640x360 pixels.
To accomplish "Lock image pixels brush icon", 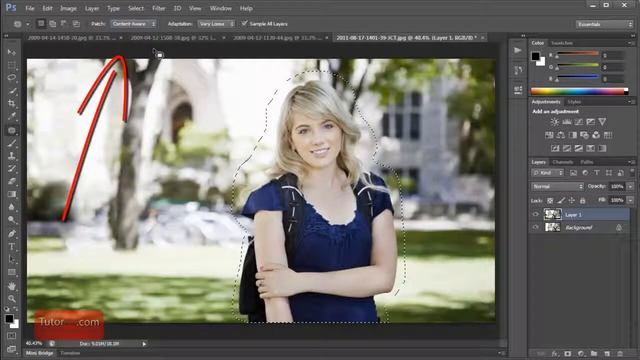I will 561,200.
